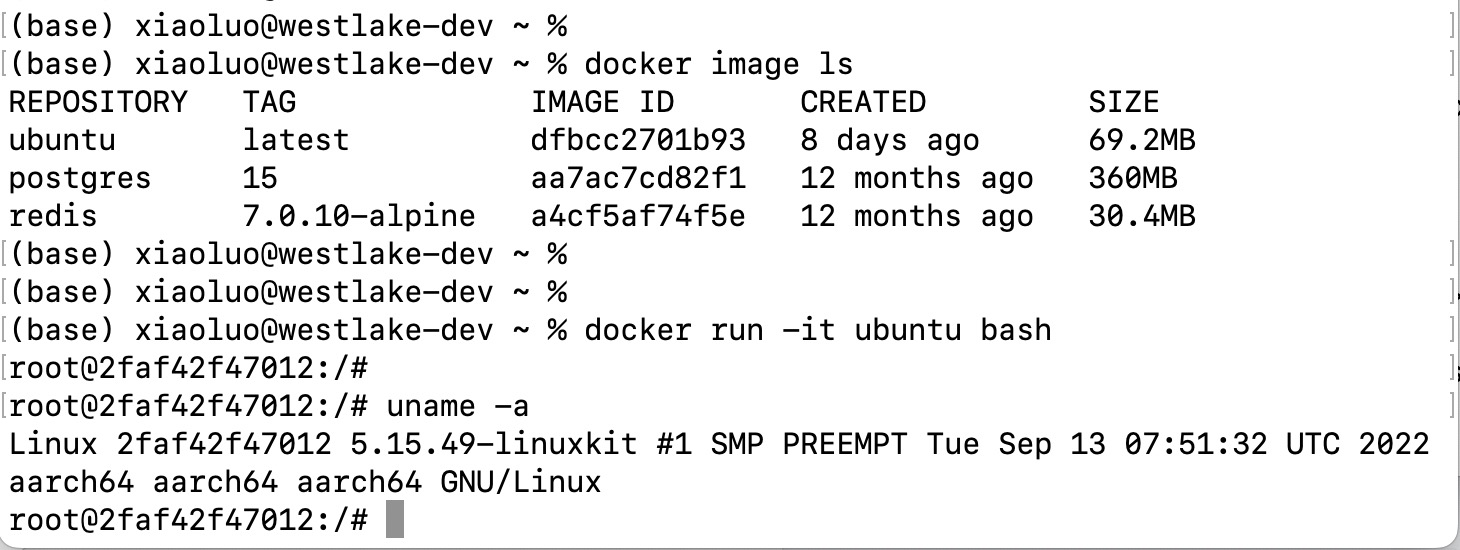Click the 7.0.10-alpine tag
1460x550 pixels.
(359, 216)
